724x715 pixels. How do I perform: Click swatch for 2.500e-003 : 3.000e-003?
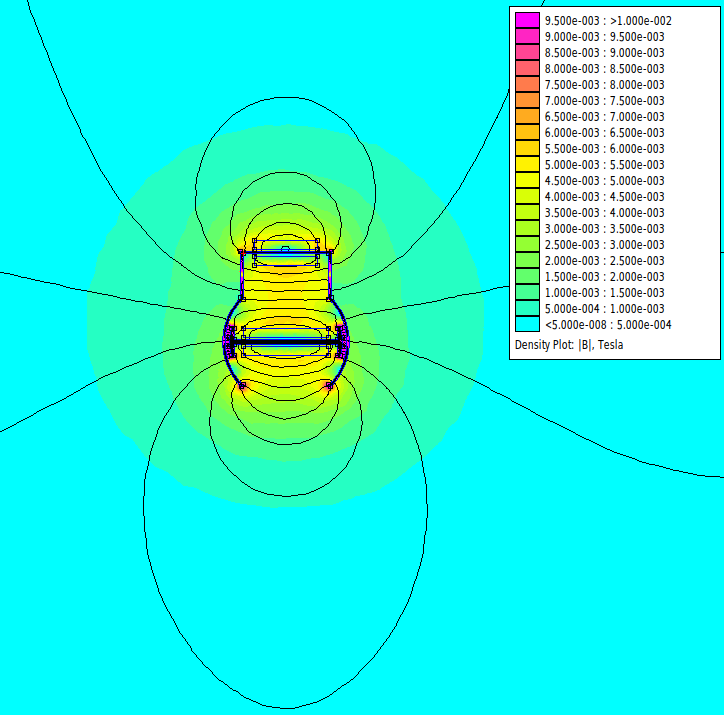(527, 244)
